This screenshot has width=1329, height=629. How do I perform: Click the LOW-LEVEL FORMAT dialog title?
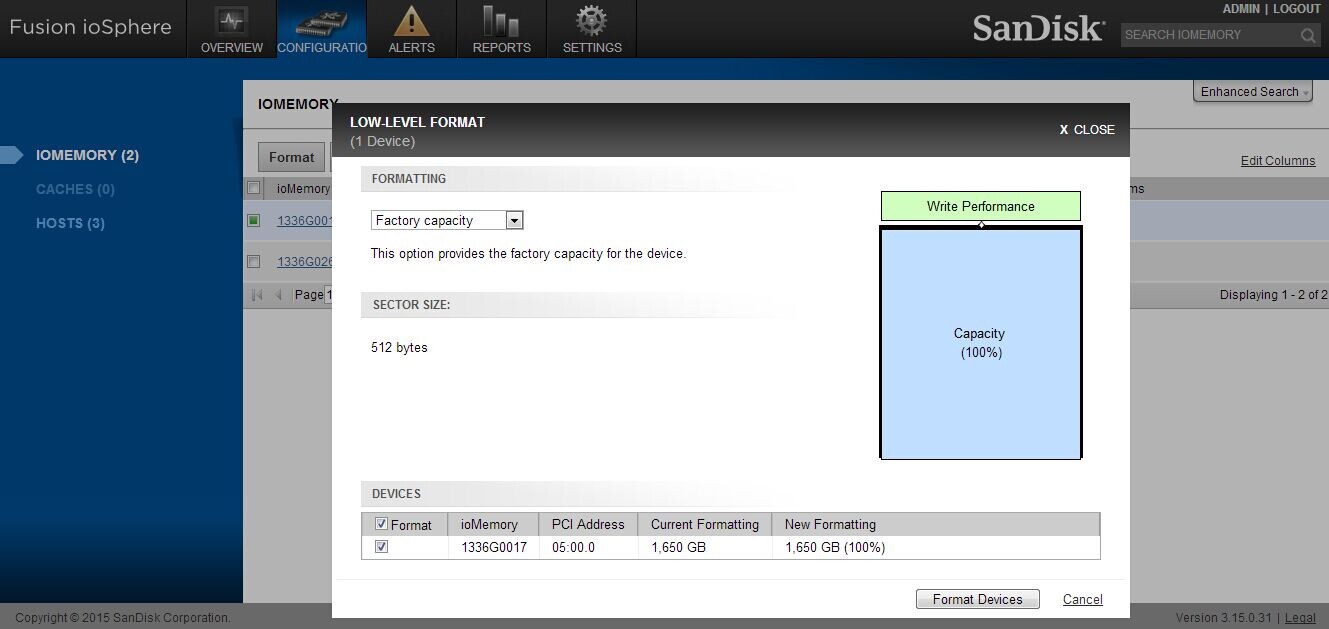point(417,122)
